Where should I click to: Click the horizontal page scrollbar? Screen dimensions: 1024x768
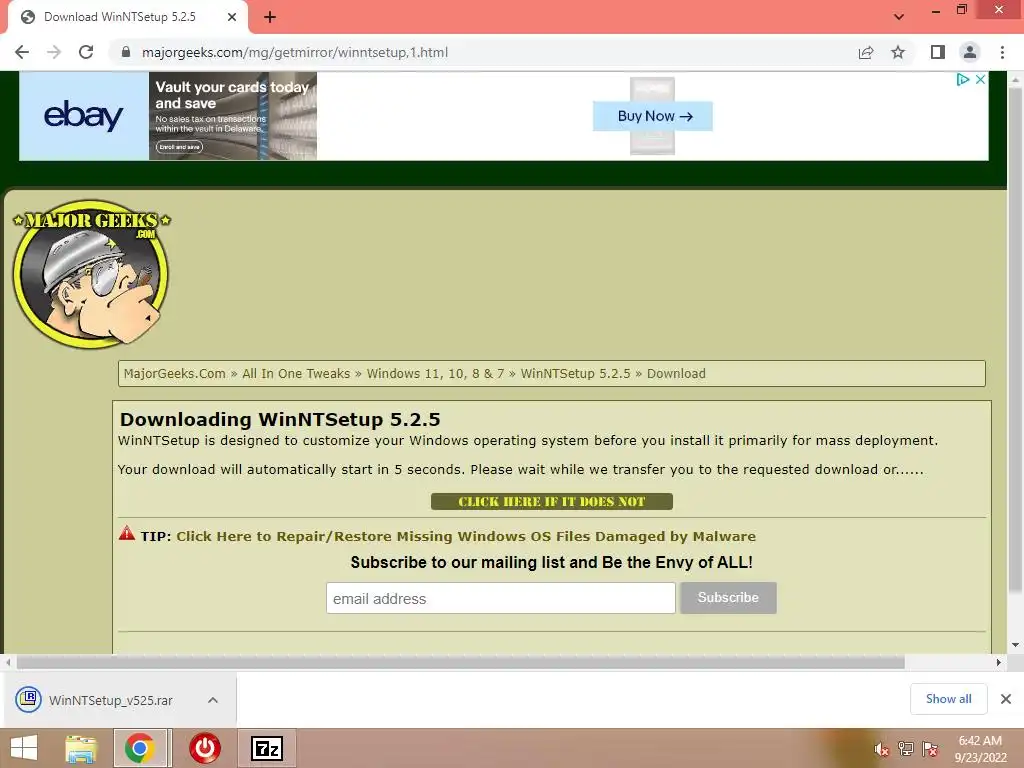point(460,662)
